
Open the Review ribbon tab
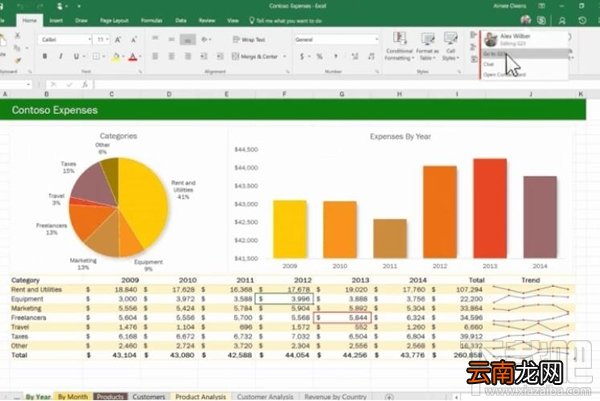point(207,21)
